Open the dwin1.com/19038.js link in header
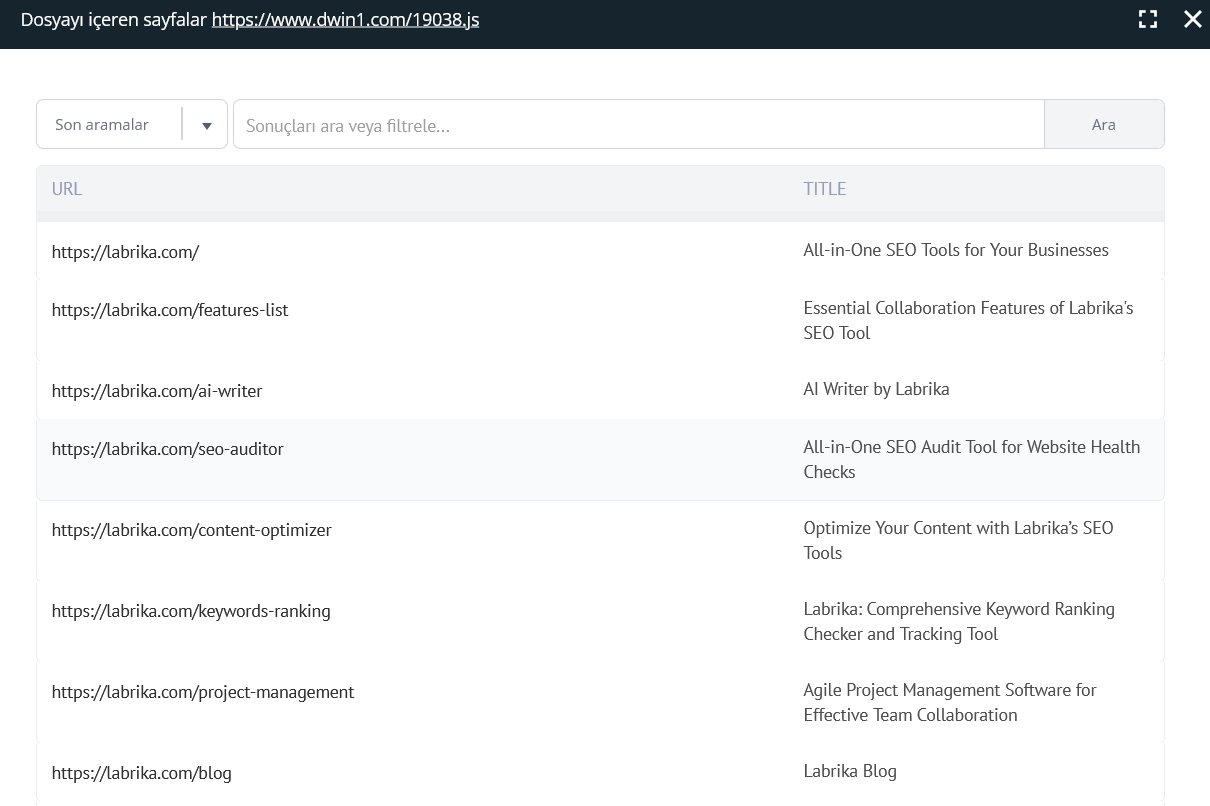 pyautogui.click(x=345, y=19)
